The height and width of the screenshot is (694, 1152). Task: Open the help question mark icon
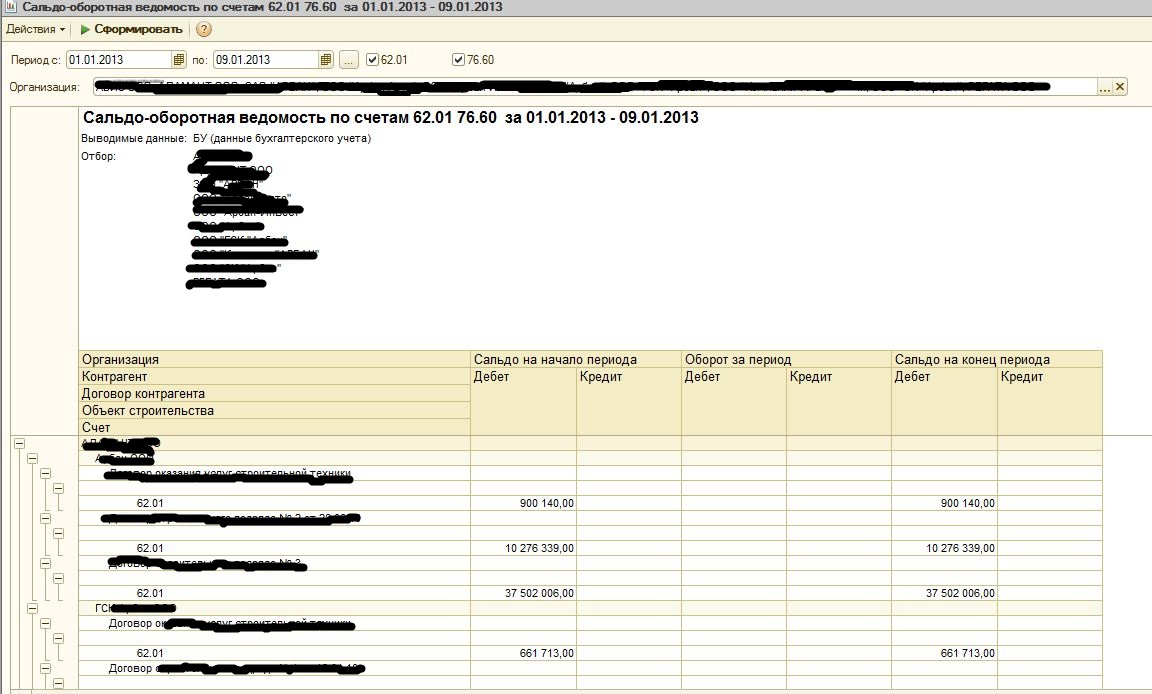(x=204, y=29)
